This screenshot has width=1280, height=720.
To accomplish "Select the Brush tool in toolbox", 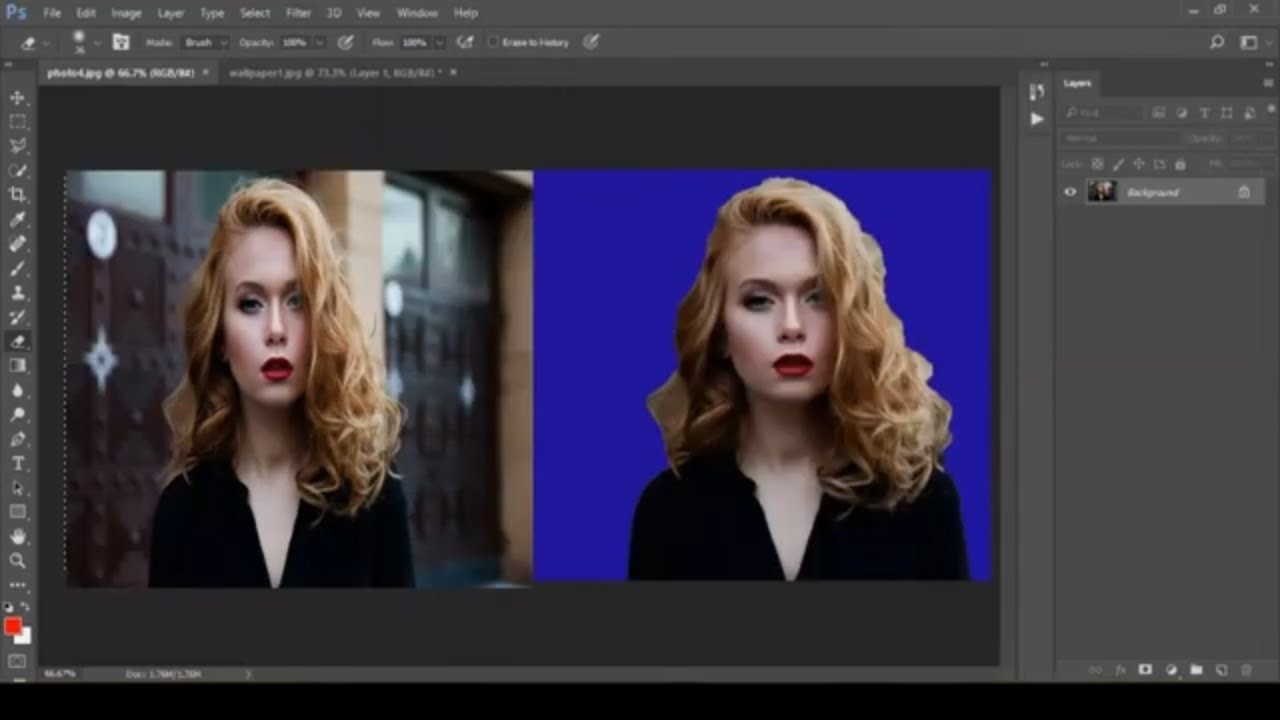I will point(17,269).
